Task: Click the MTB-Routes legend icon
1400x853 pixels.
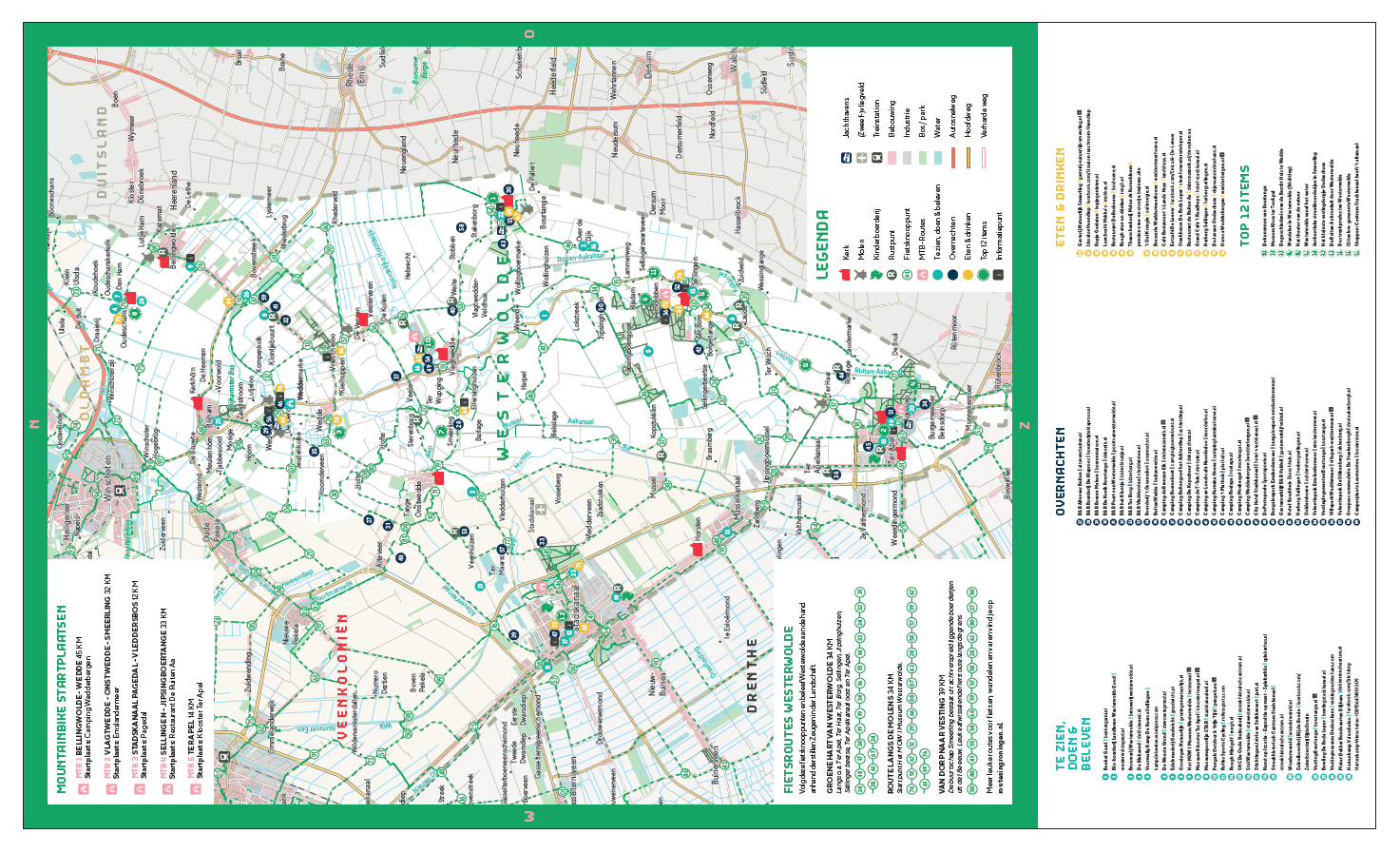Action: click(922, 274)
